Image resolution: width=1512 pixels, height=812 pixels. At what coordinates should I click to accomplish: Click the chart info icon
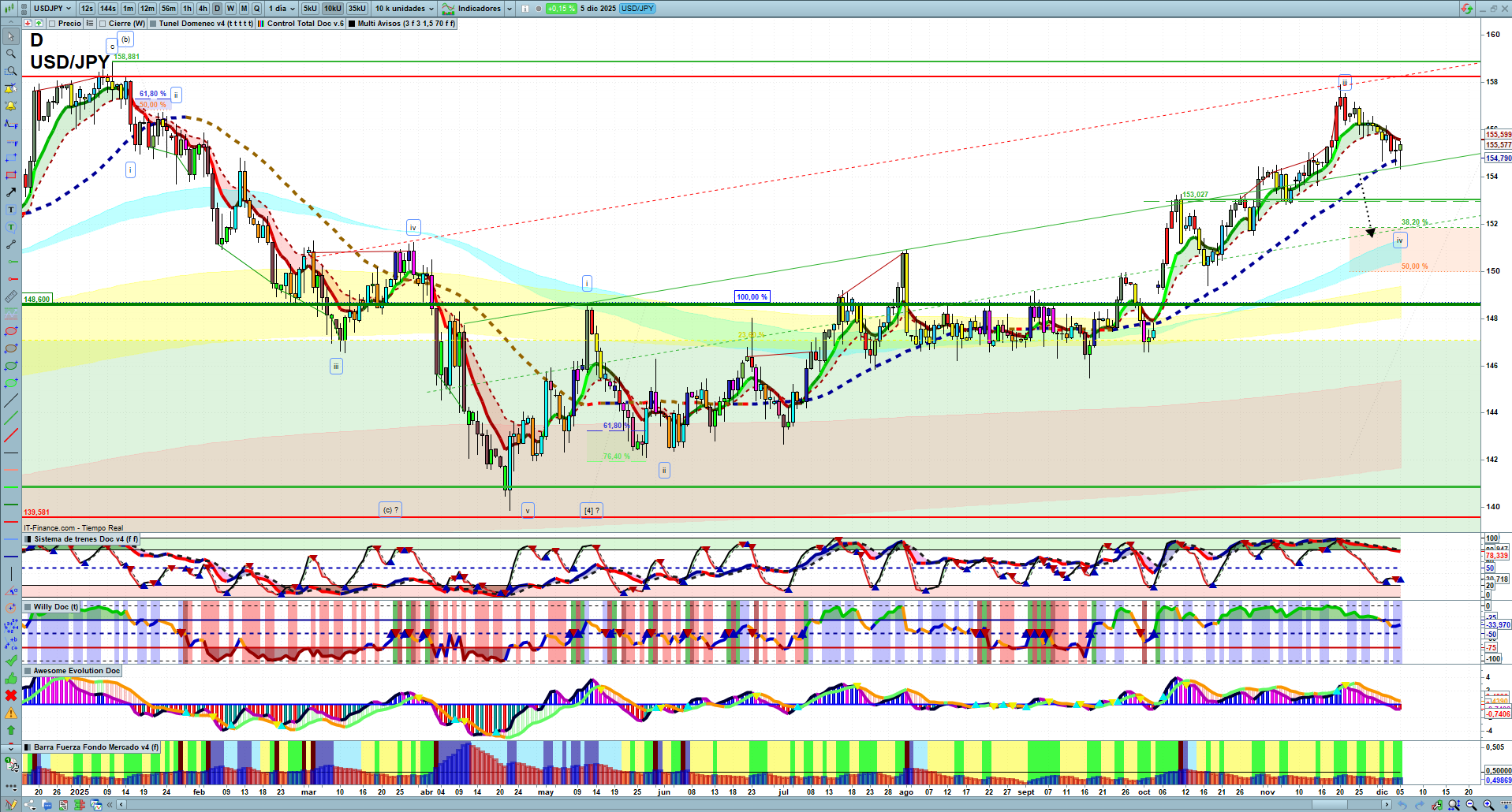coord(525,9)
